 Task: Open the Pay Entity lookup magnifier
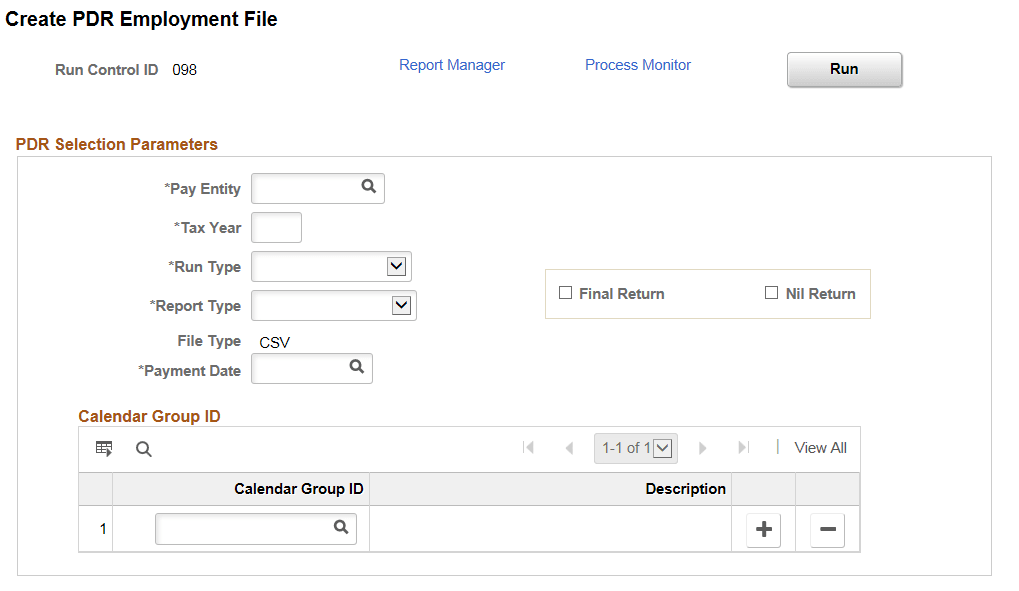click(x=369, y=188)
